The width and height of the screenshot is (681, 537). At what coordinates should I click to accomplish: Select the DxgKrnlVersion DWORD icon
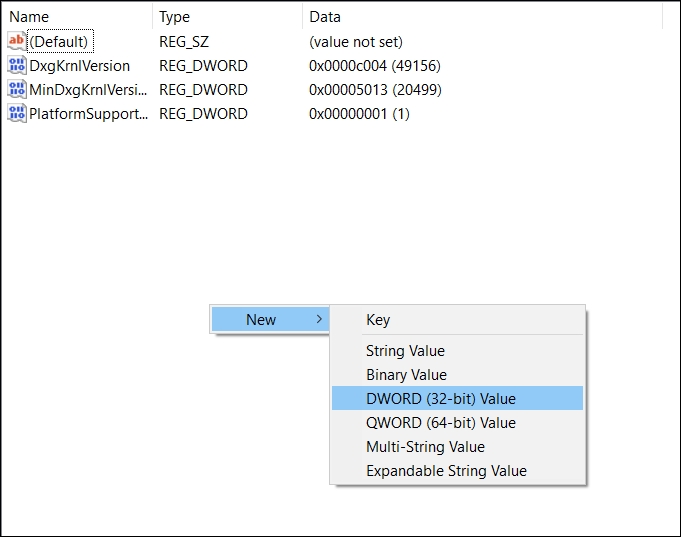tap(17, 65)
